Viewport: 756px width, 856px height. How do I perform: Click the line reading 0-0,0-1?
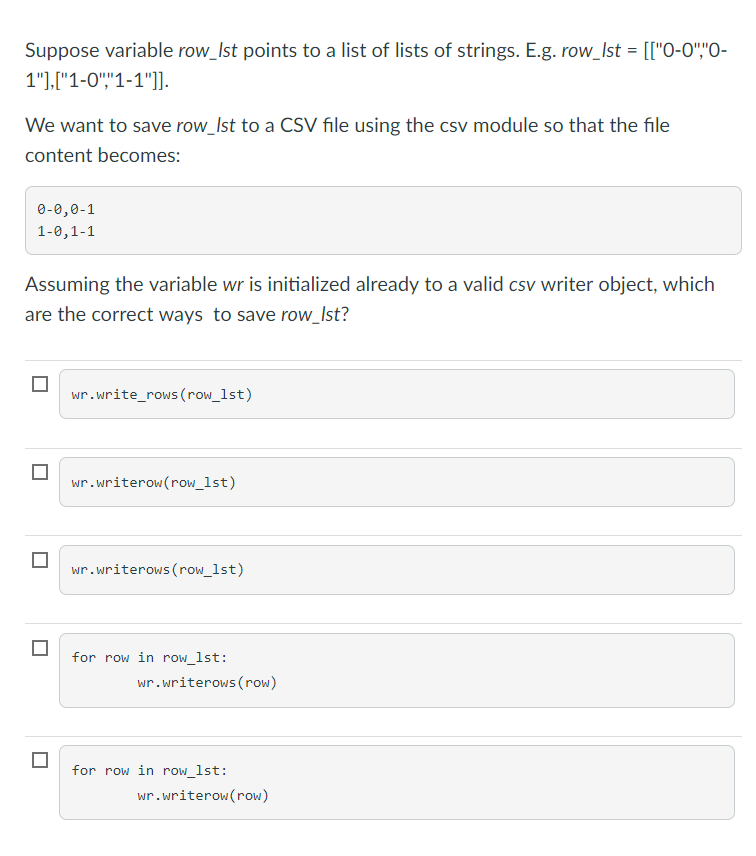[66, 209]
